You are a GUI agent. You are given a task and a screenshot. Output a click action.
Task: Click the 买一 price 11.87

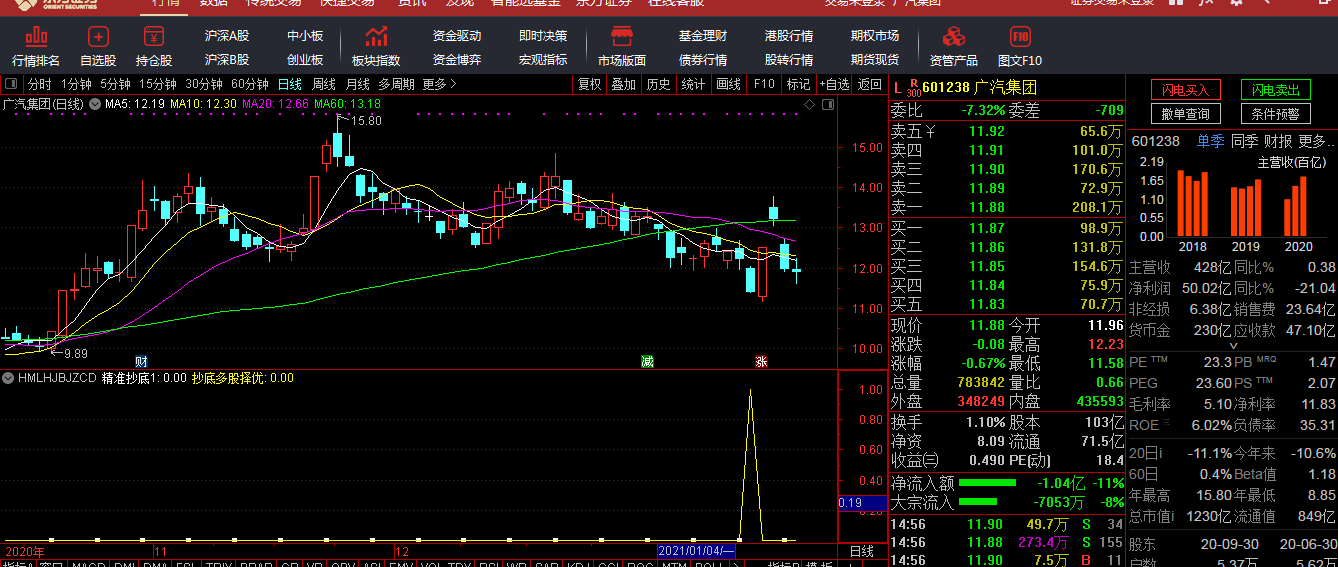point(987,229)
